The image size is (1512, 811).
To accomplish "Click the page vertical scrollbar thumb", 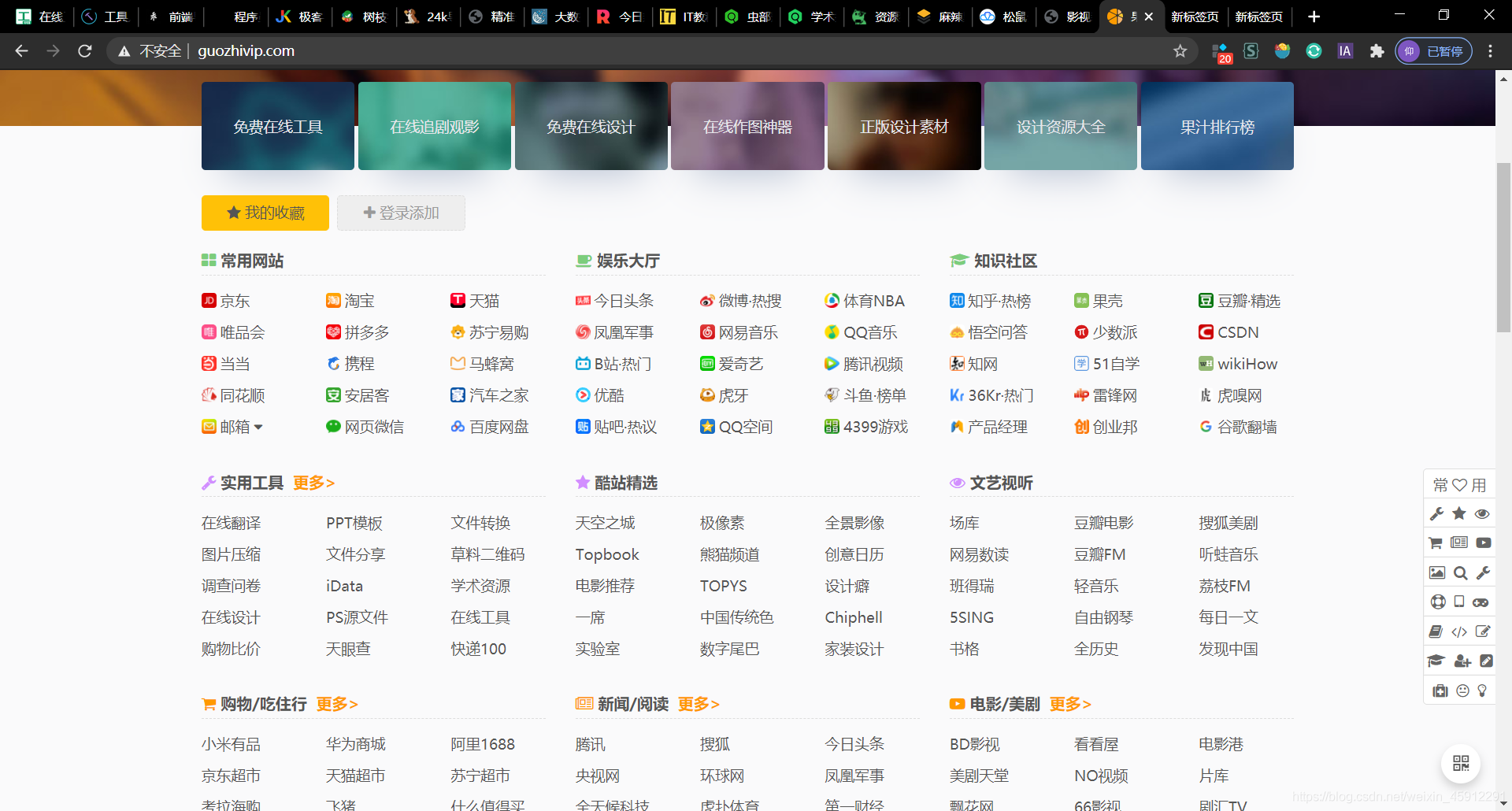I will pyautogui.click(x=1503, y=247).
